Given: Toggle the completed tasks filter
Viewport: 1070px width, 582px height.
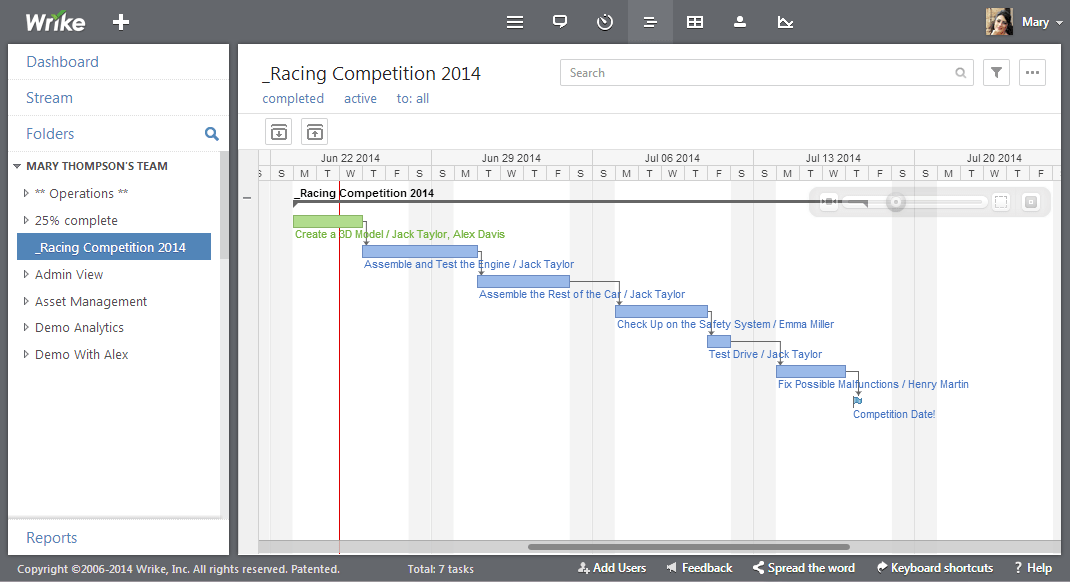Looking at the screenshot, I should (293, 99).
